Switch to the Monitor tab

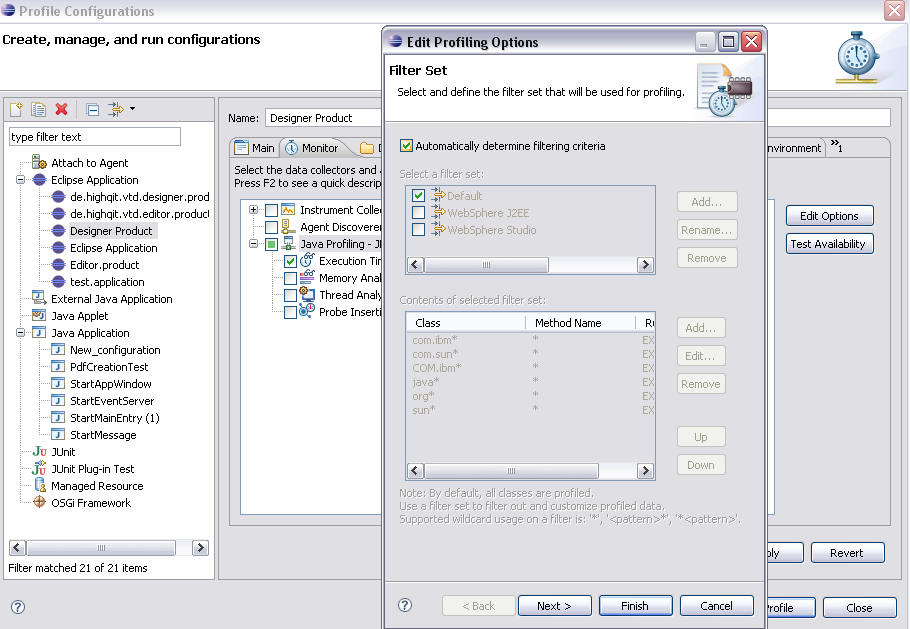[314, 148]
